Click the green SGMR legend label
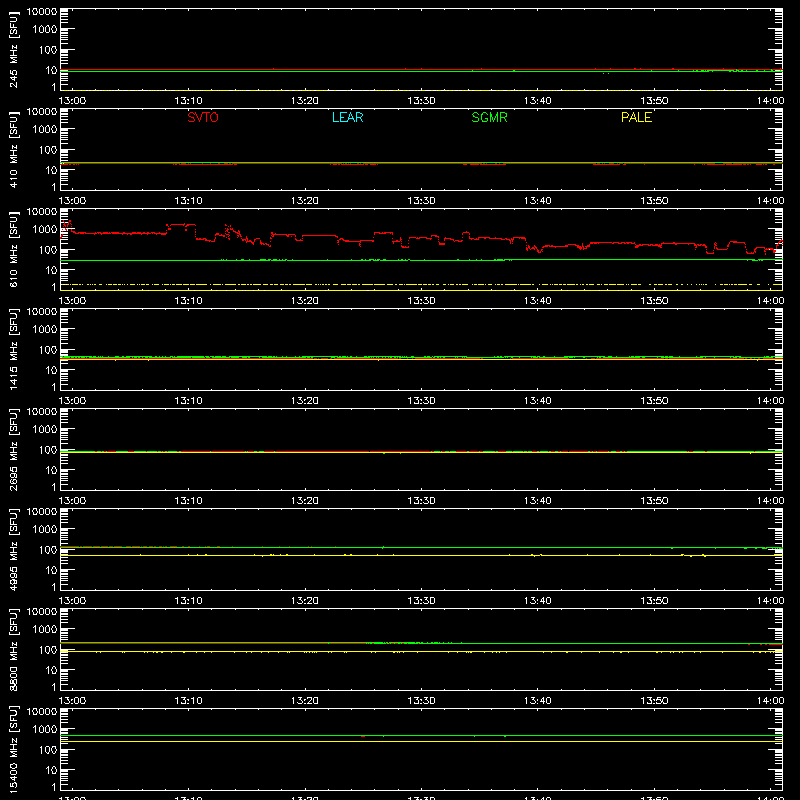Viewport: 800px width, 800px height. click(489, 117)
